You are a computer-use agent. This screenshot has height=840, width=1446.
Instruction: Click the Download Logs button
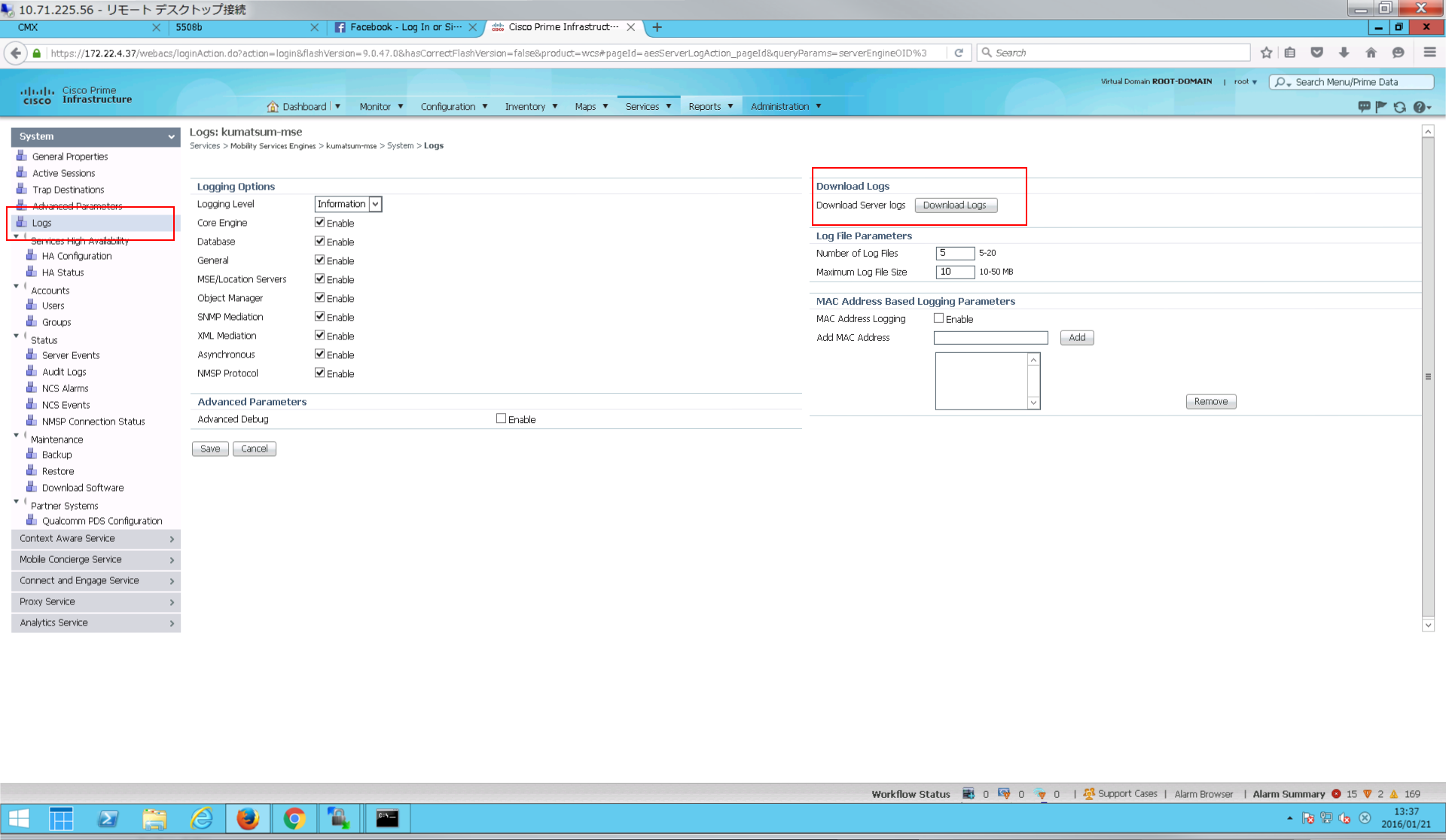(x=956, y=205)
